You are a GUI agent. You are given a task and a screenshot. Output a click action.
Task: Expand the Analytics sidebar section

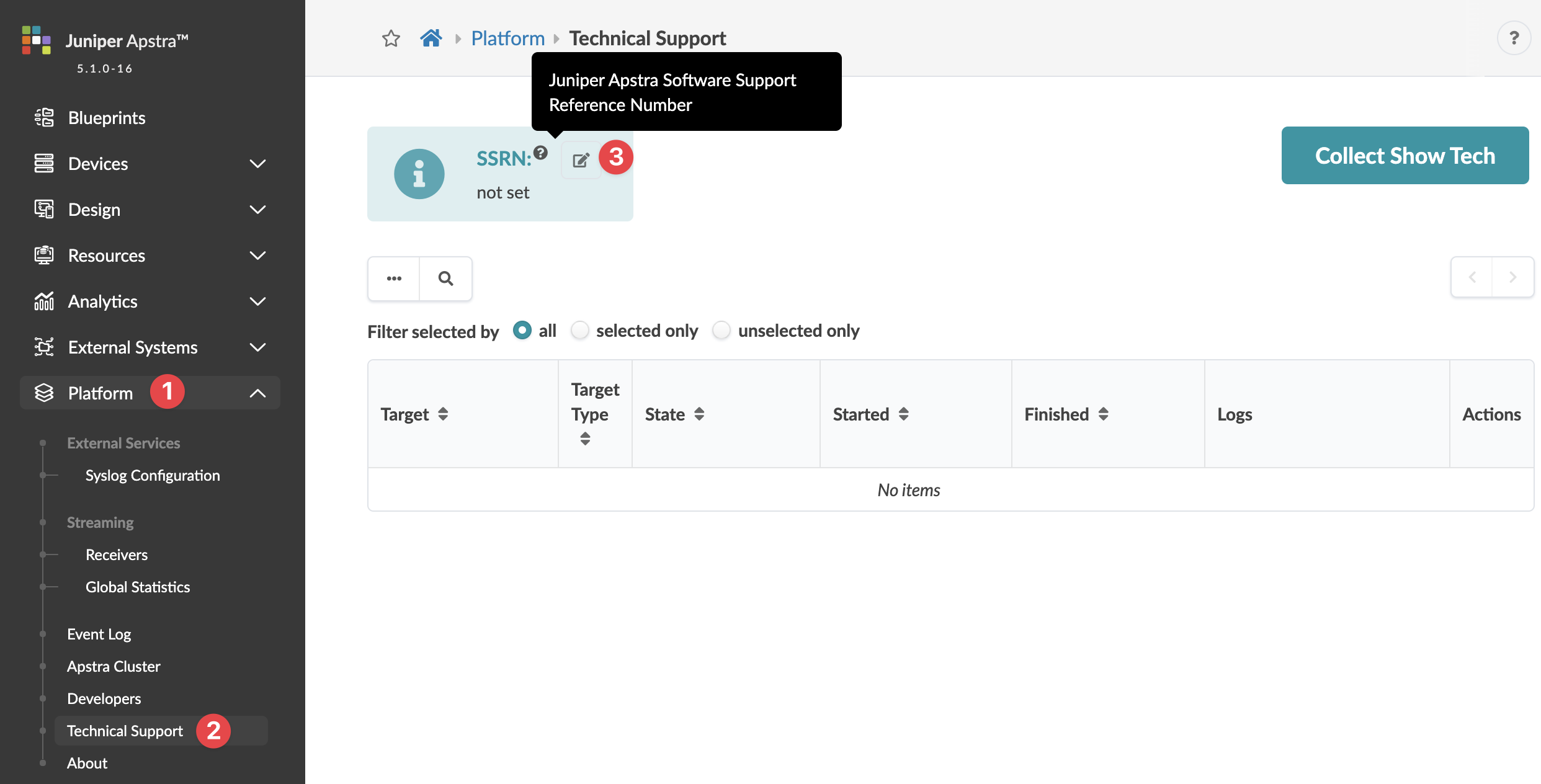click(257, 301)
